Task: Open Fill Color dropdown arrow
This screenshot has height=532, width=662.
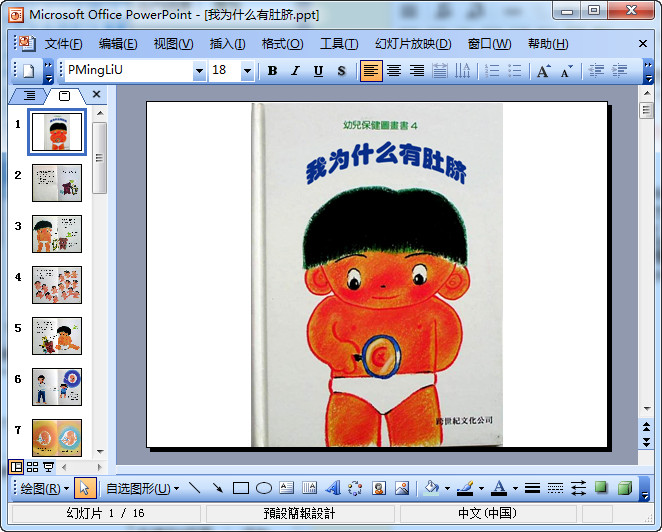Action: point(447,489)
